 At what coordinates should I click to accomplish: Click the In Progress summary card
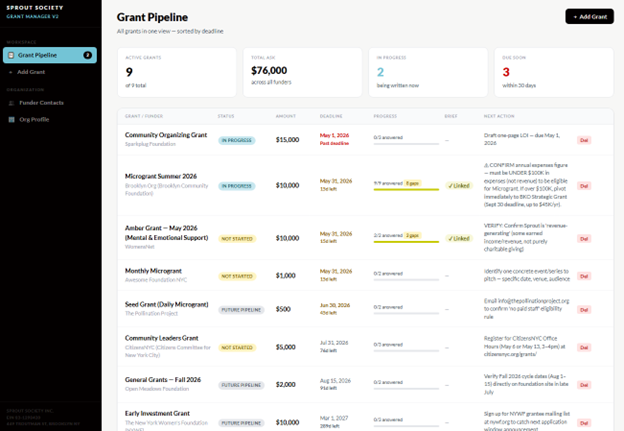[x=428, y=72]
